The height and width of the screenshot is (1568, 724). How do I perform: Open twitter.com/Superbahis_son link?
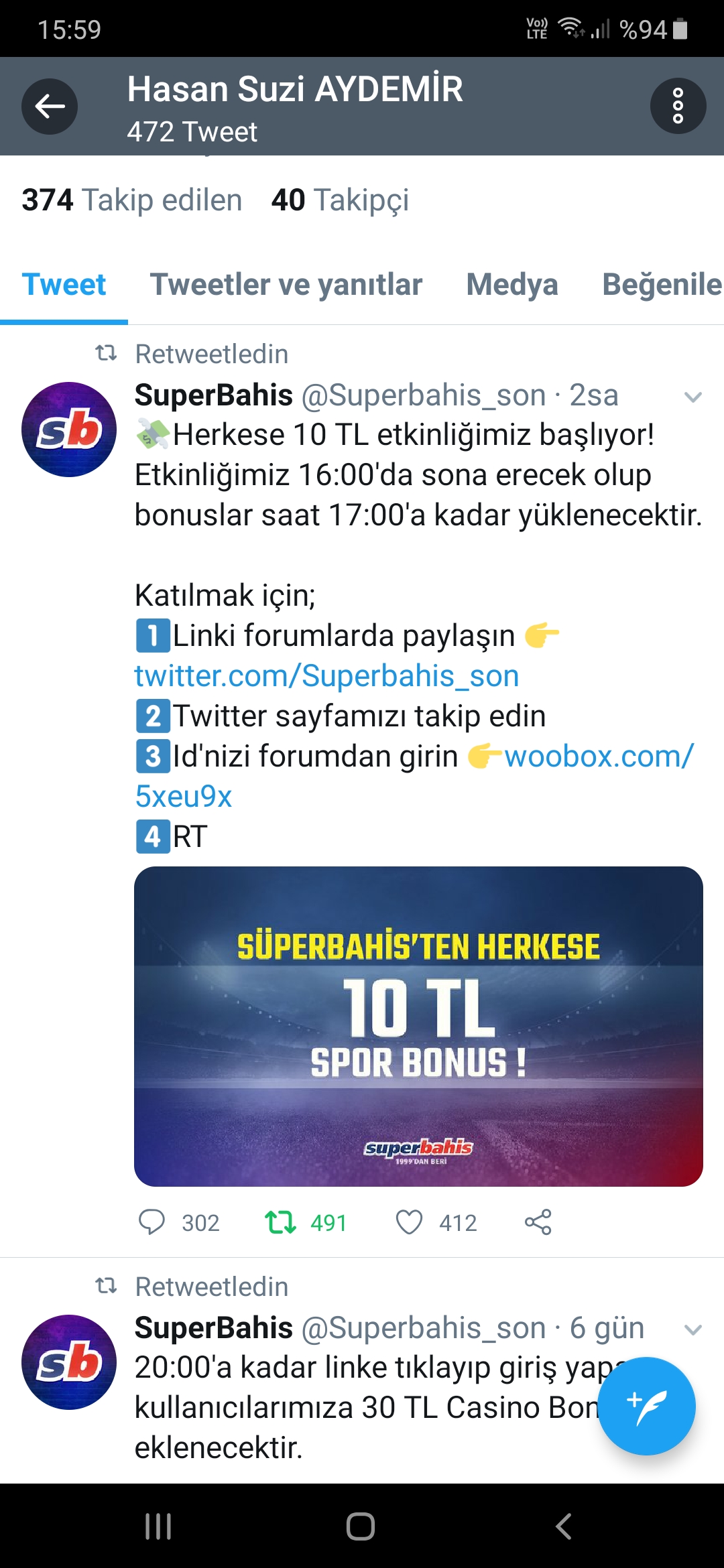[x=326, y=675]
